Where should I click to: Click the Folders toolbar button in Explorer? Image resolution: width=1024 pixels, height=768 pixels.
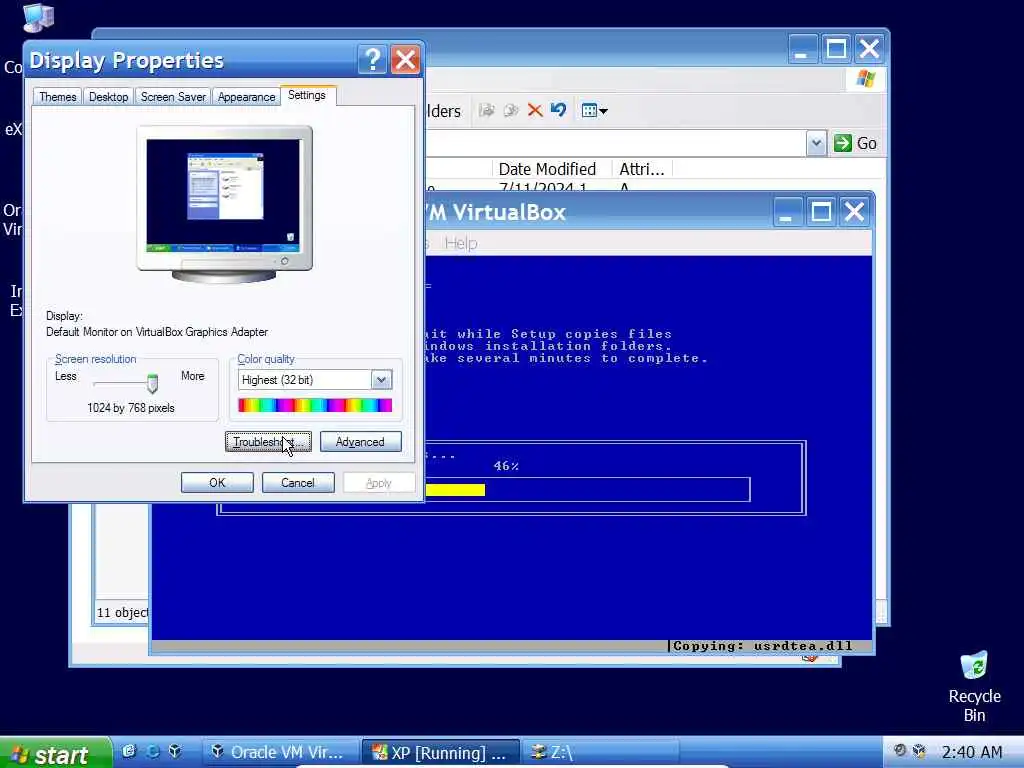coord(443,111)
